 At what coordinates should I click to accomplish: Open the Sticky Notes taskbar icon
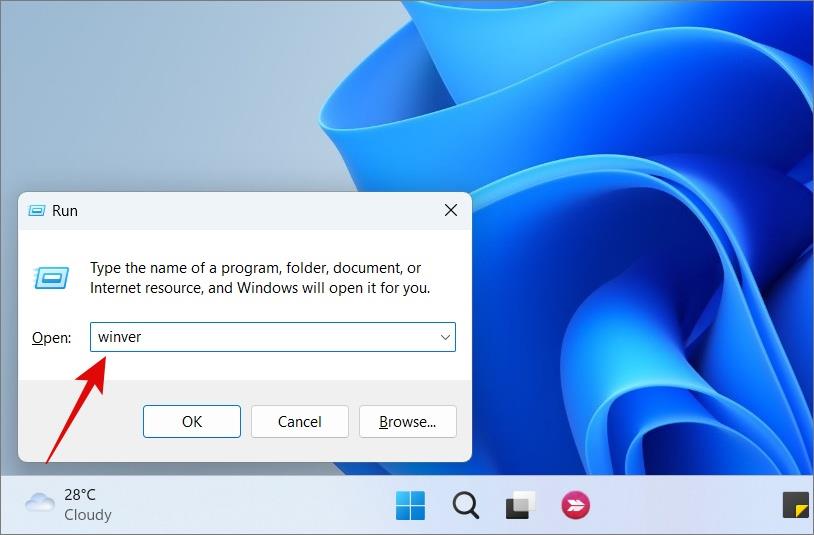(x=796, y=505)
